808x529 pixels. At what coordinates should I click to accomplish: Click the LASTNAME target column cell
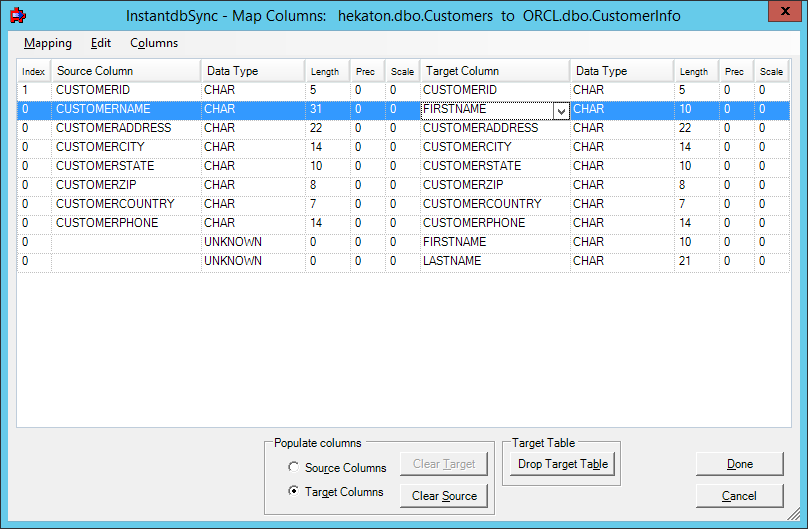[x=495, y=261]
